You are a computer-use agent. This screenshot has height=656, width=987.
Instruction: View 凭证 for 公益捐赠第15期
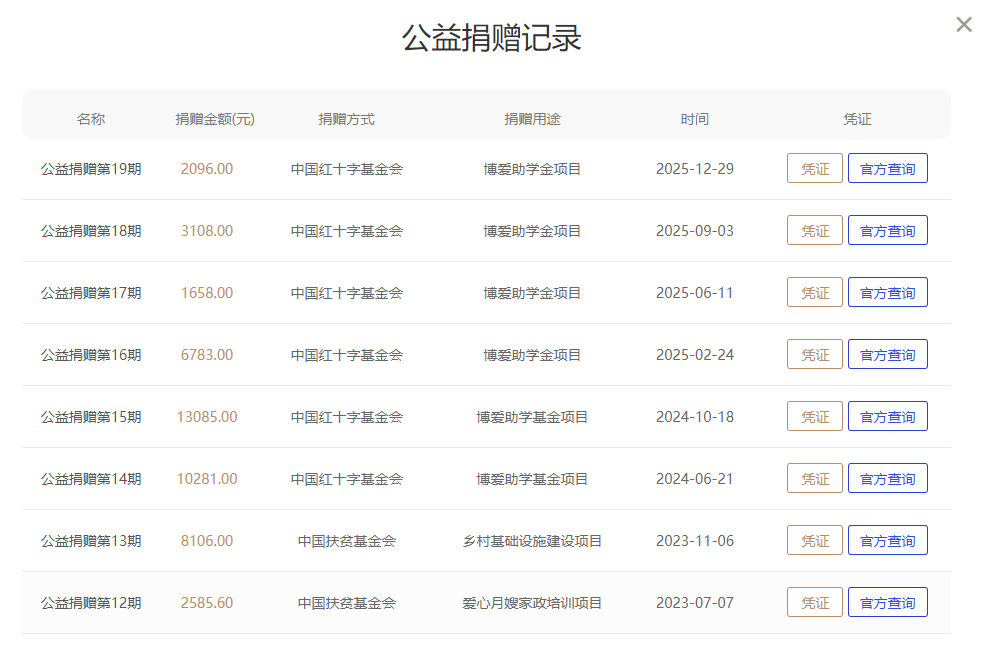815,417
